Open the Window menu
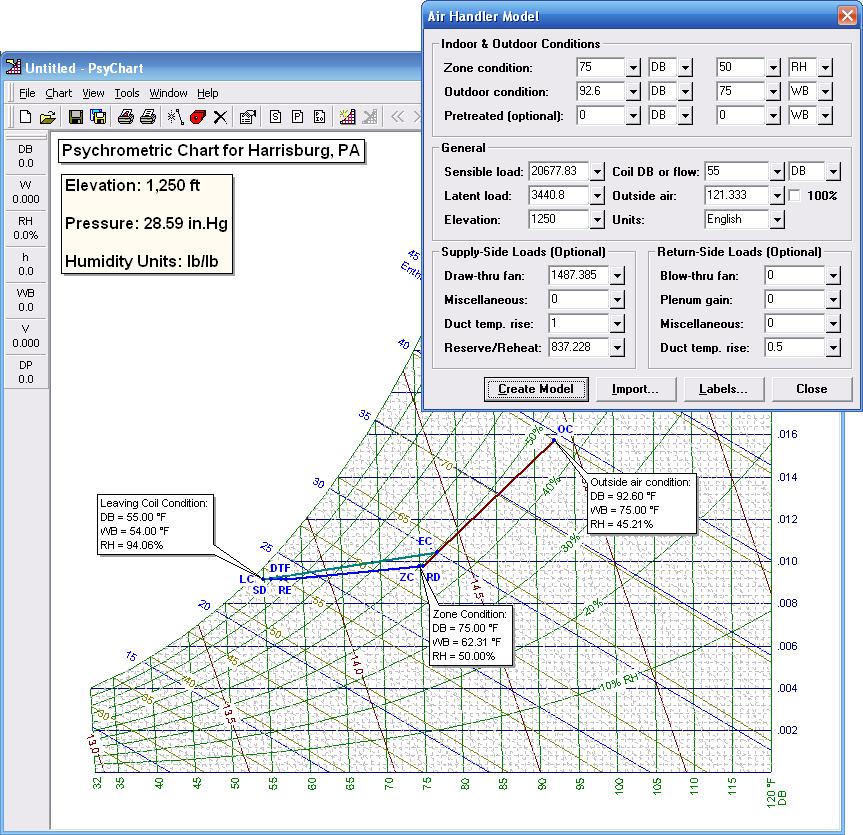 click(x=168, y=93)
